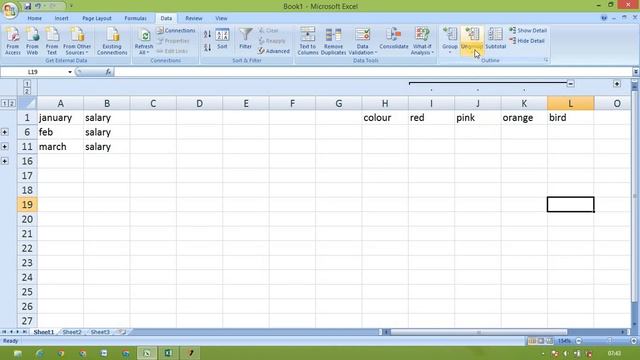The height and width of the screenshot is (360, 640).
Task: Click cell containing 'orange'
Action: click(524, 118)
